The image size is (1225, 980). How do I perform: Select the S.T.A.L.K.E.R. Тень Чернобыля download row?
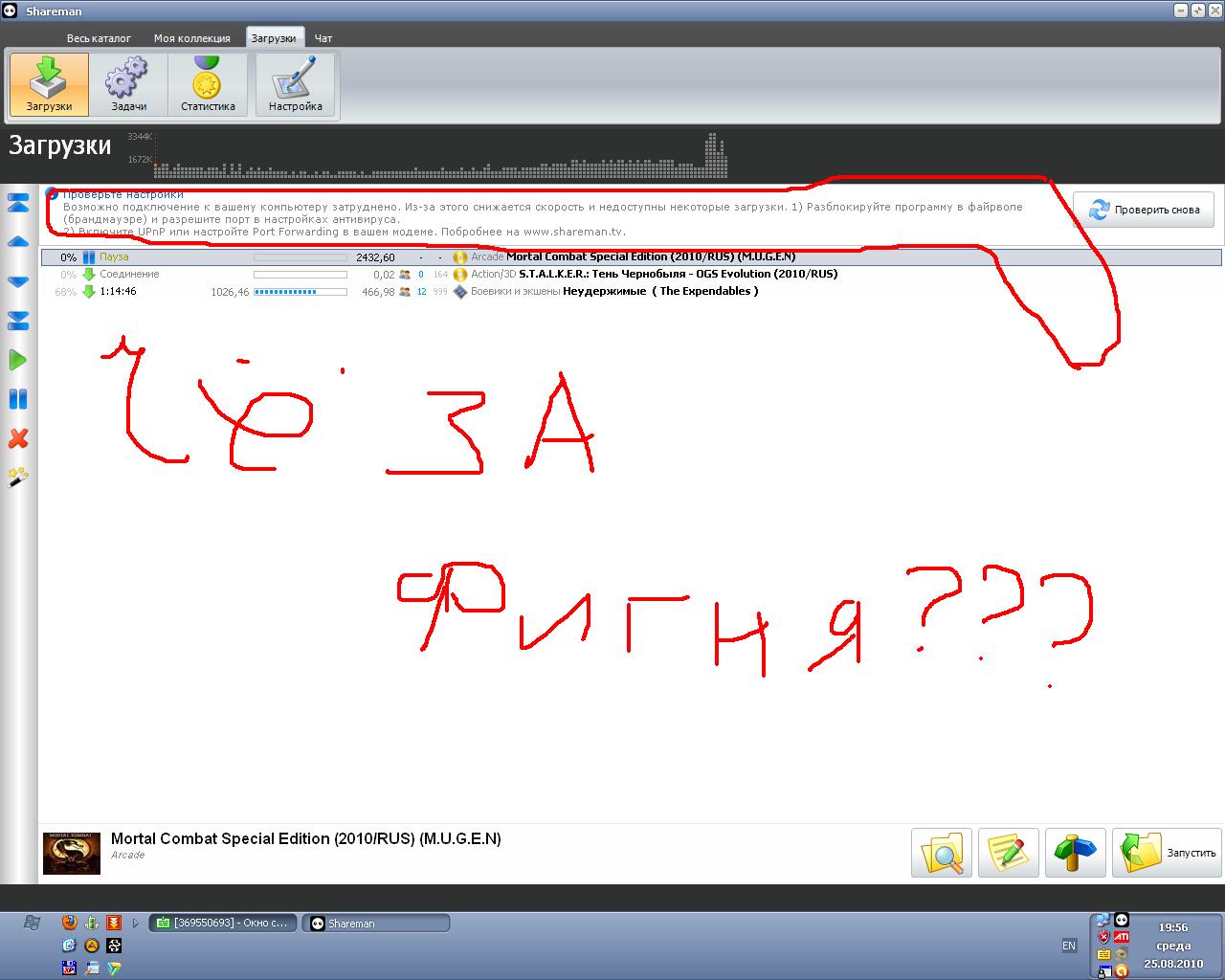coord(632,274)
